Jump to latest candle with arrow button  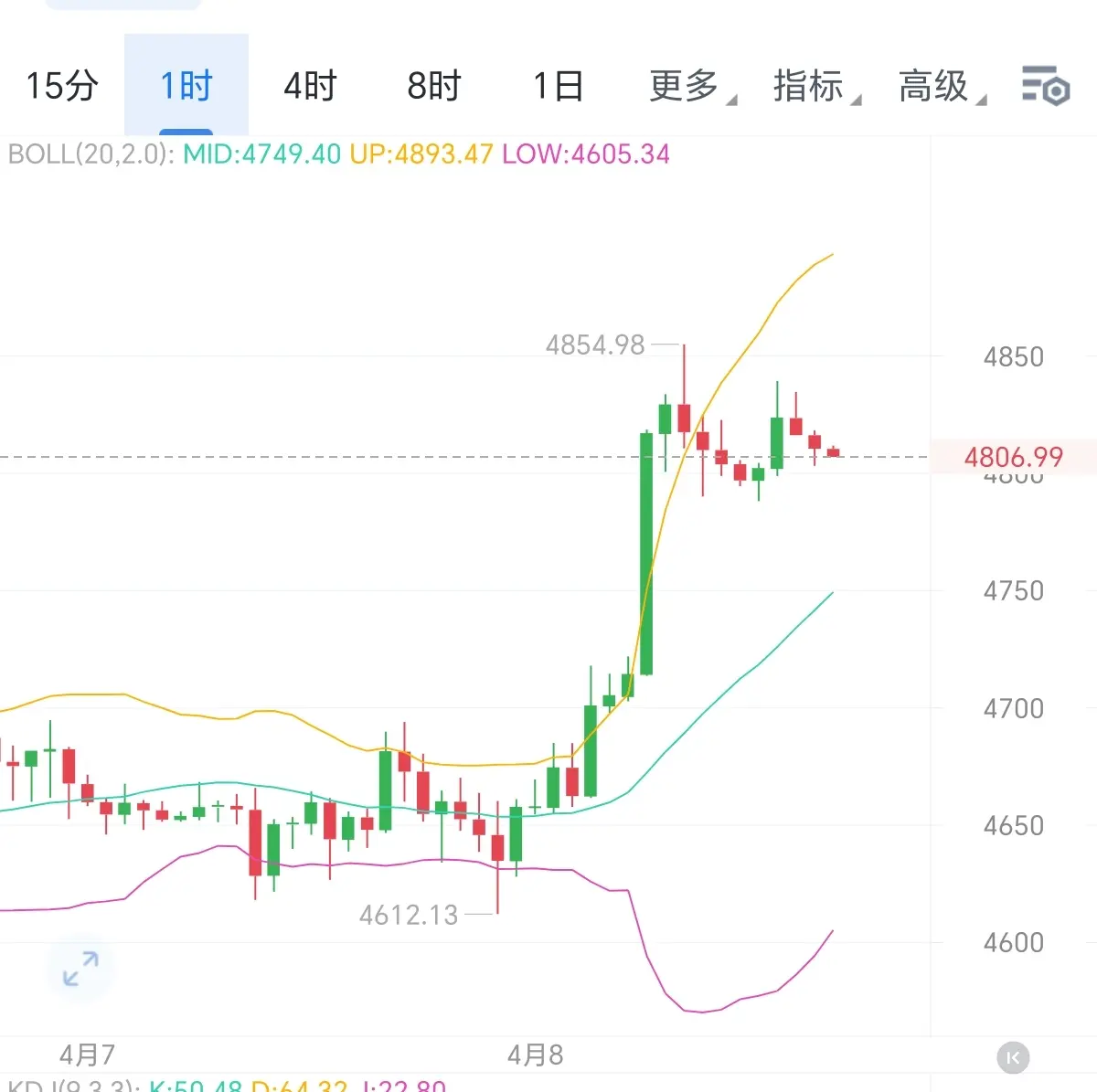[1013, 1058]
